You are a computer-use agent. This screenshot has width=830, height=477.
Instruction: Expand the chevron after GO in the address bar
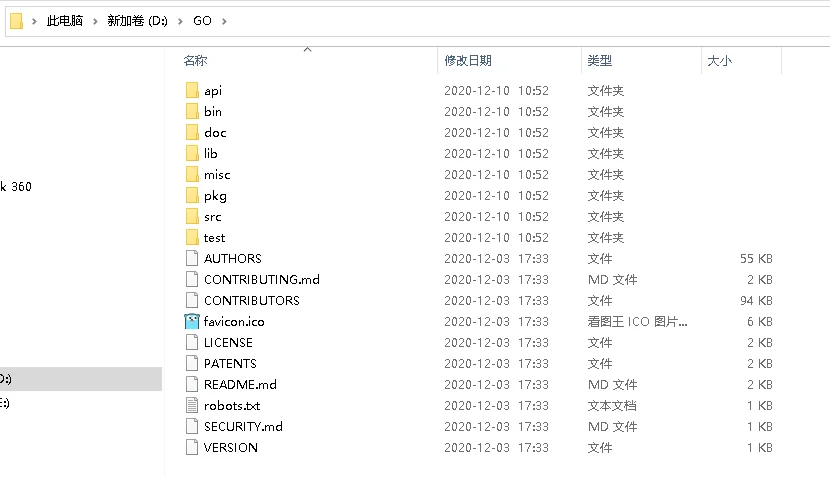coord(224,21)
